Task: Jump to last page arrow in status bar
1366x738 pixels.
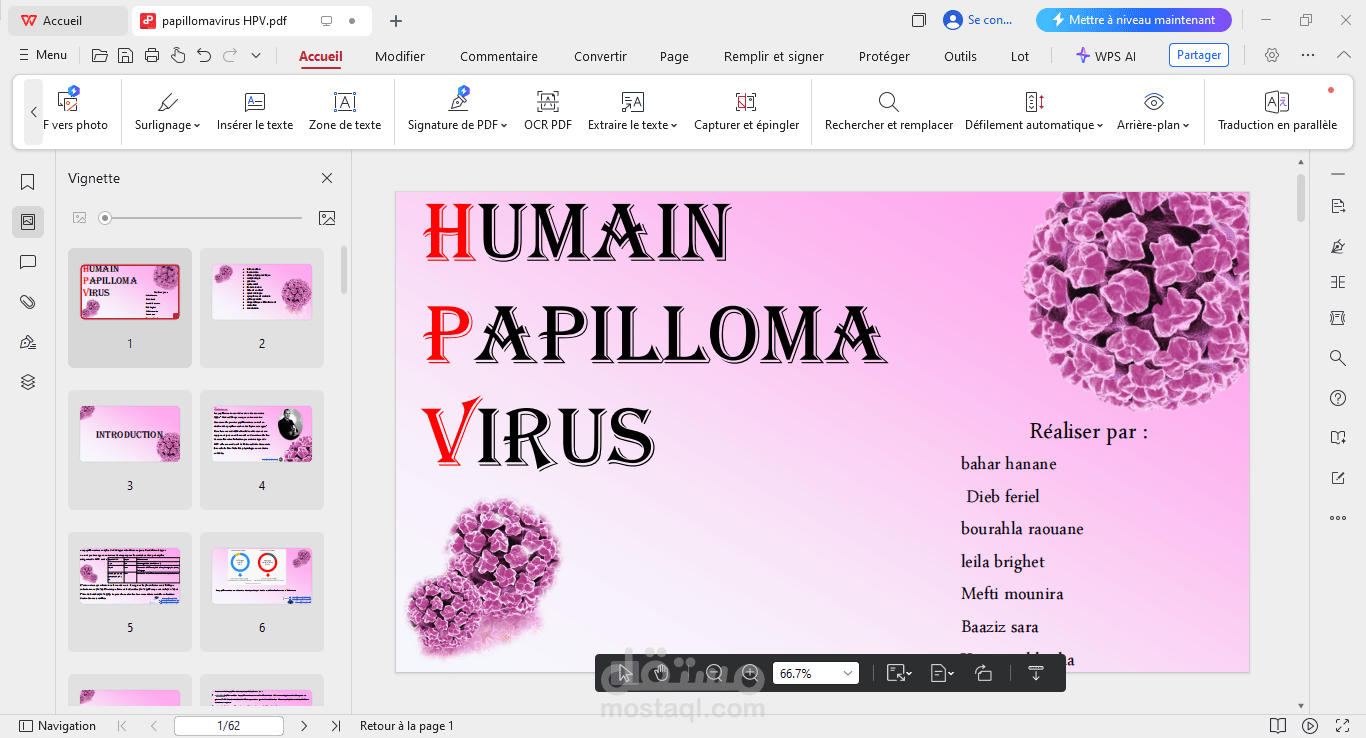Action: [x=335, y=726]
